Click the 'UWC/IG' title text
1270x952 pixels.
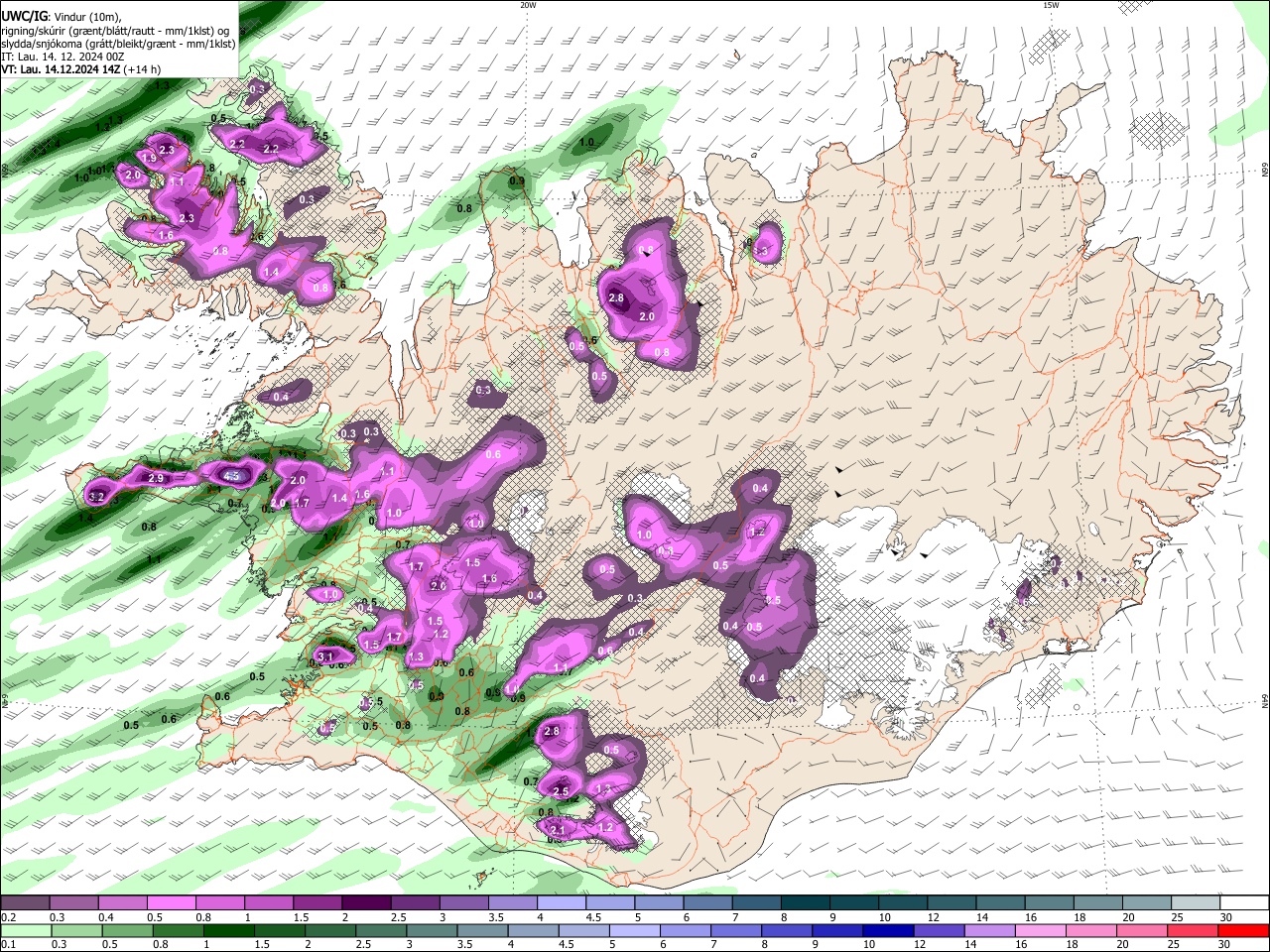click(x=23, y=17)
